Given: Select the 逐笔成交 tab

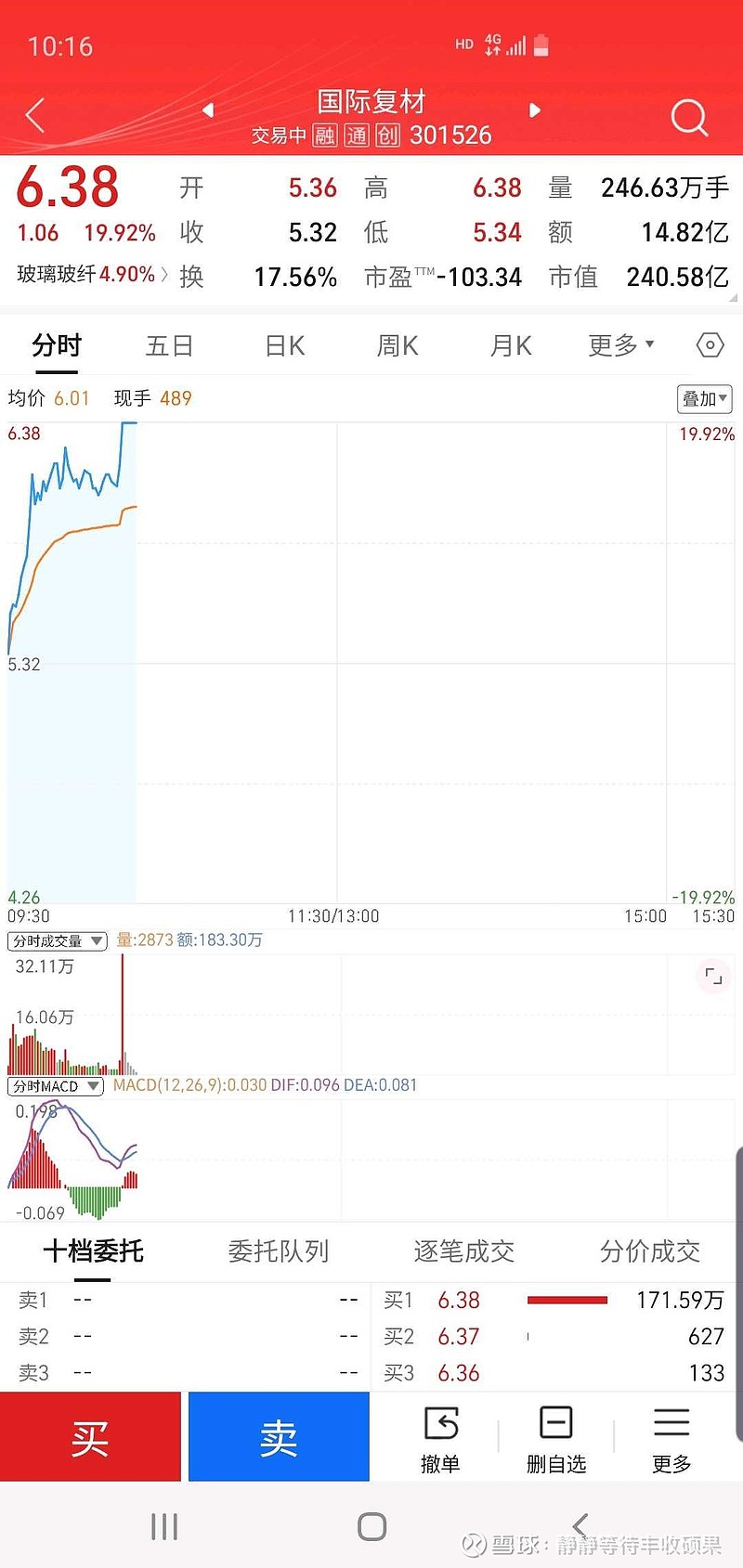Looking at the screenshot, I should tap(463, 1251).
